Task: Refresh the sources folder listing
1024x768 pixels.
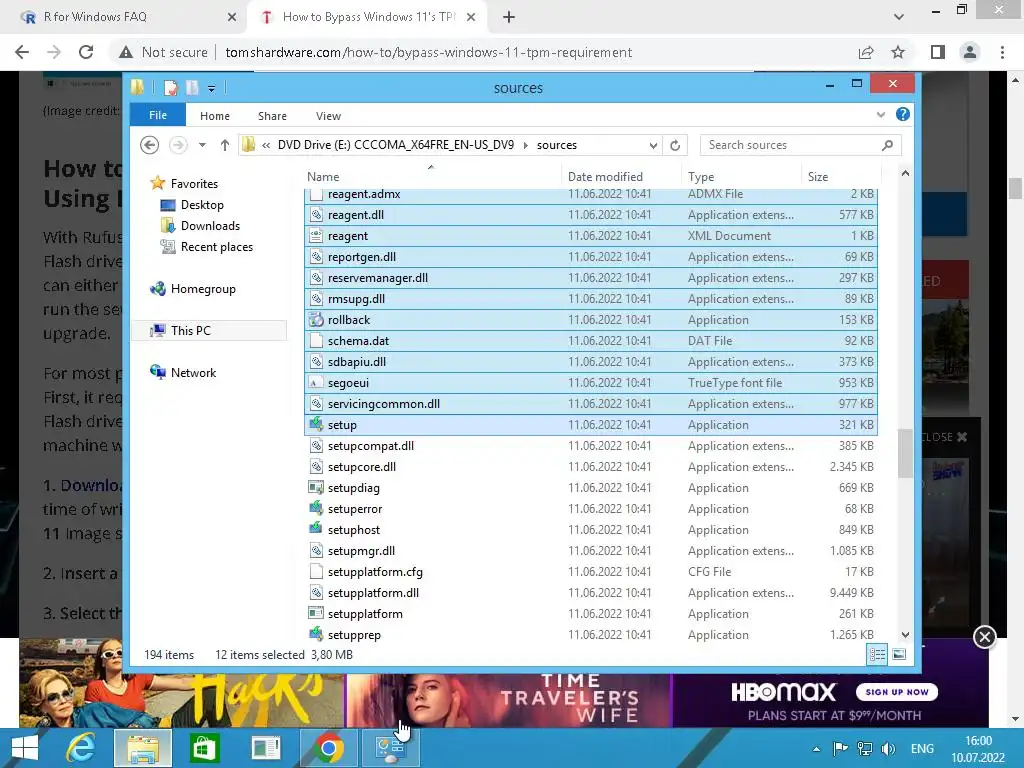Action: click(675, 145)
